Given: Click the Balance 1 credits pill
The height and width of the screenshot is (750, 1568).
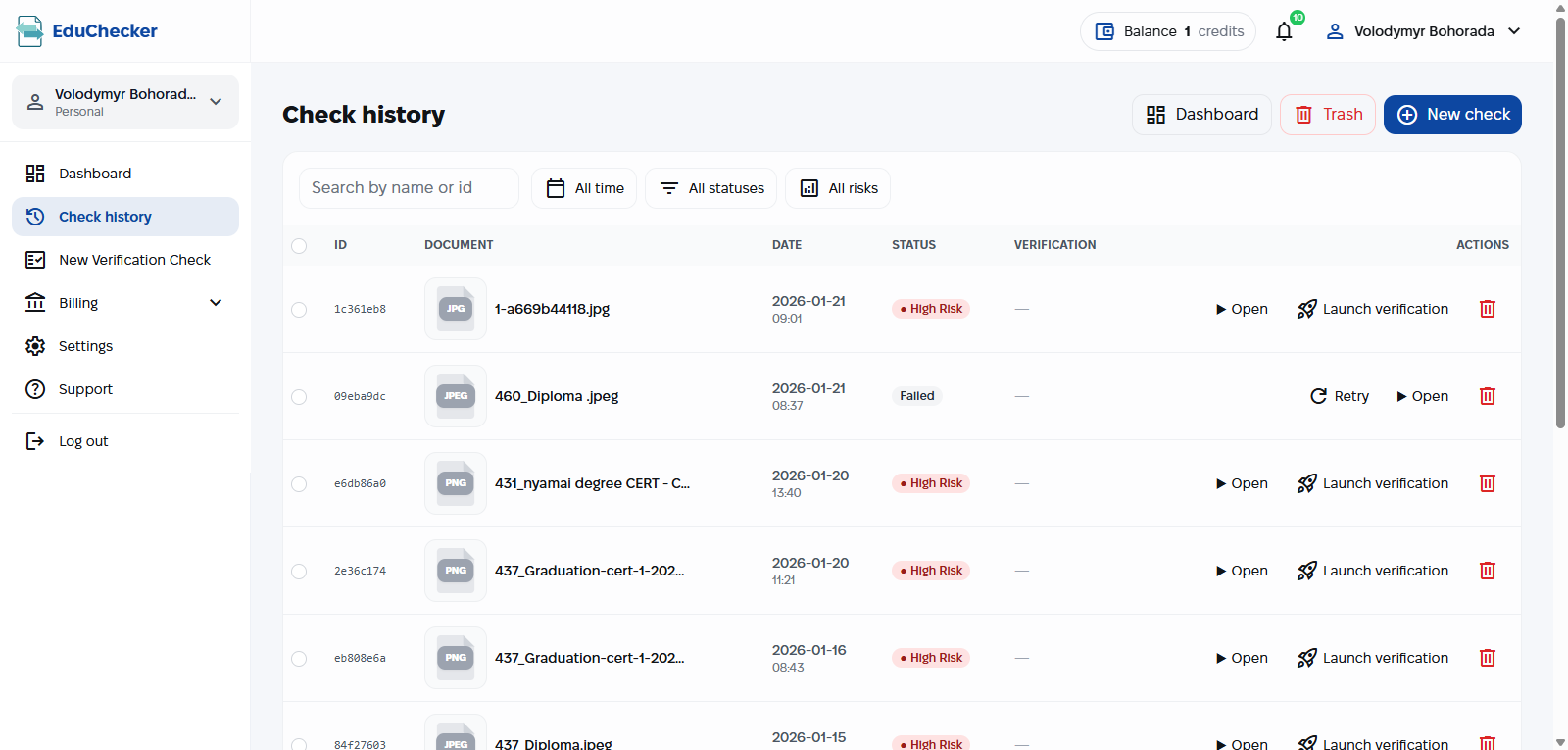Looking at the screenshot, I should click(x=1168, y=31).
